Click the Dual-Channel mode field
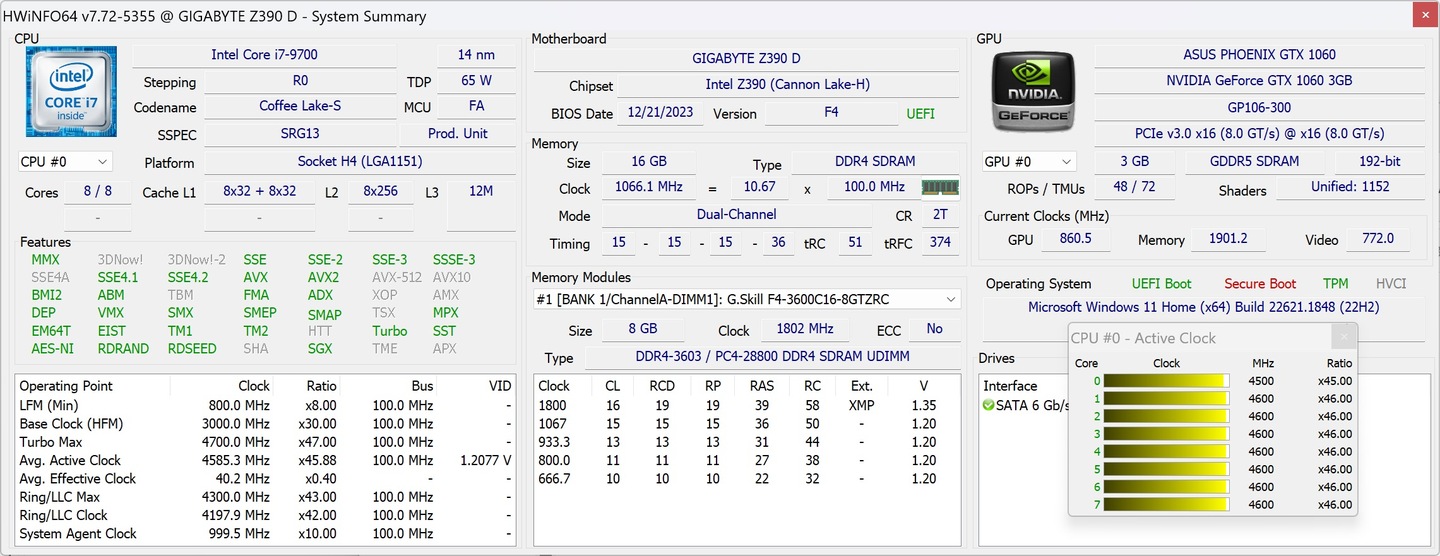The image size is (1440, 556). [x=736, y=215]
